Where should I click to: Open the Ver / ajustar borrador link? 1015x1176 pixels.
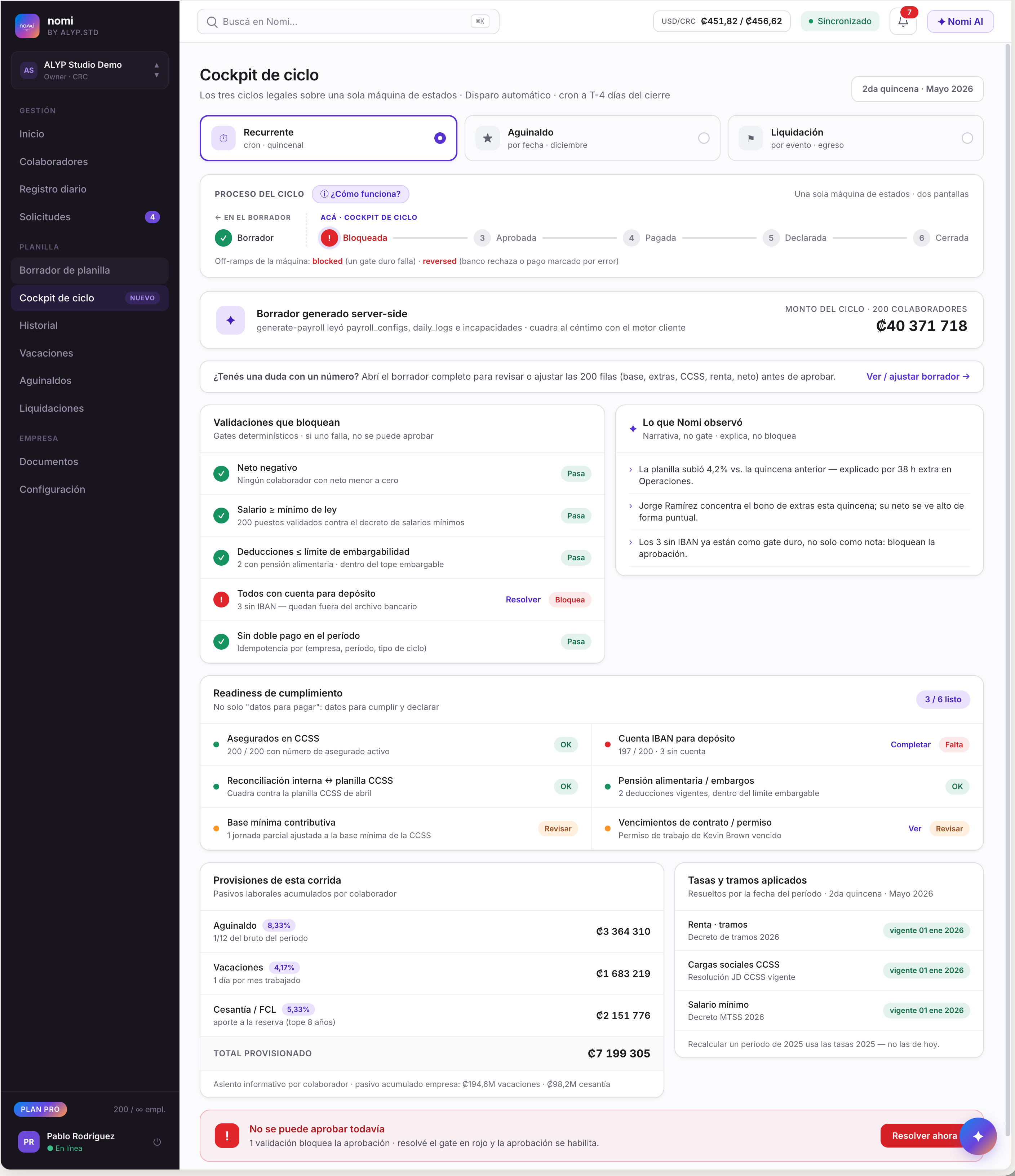(917, 376)
